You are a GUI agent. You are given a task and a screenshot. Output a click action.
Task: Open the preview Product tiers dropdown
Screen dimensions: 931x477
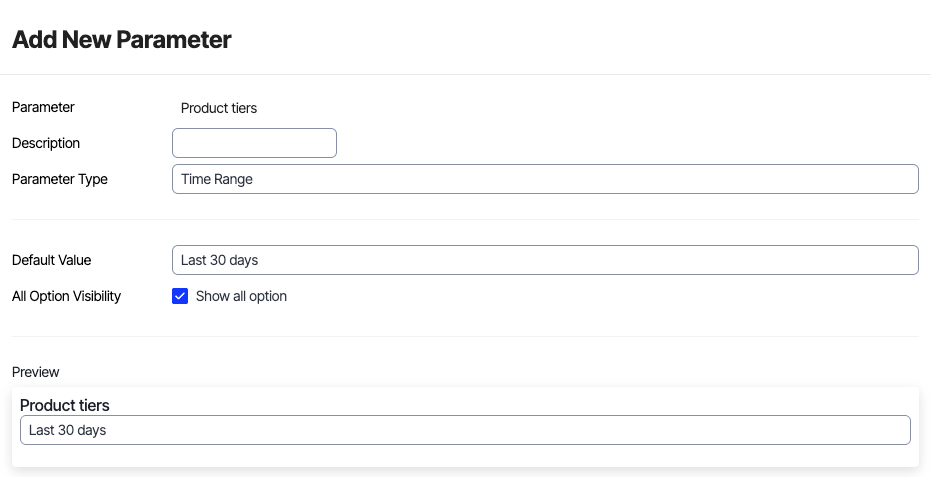[x=465, y=430]
